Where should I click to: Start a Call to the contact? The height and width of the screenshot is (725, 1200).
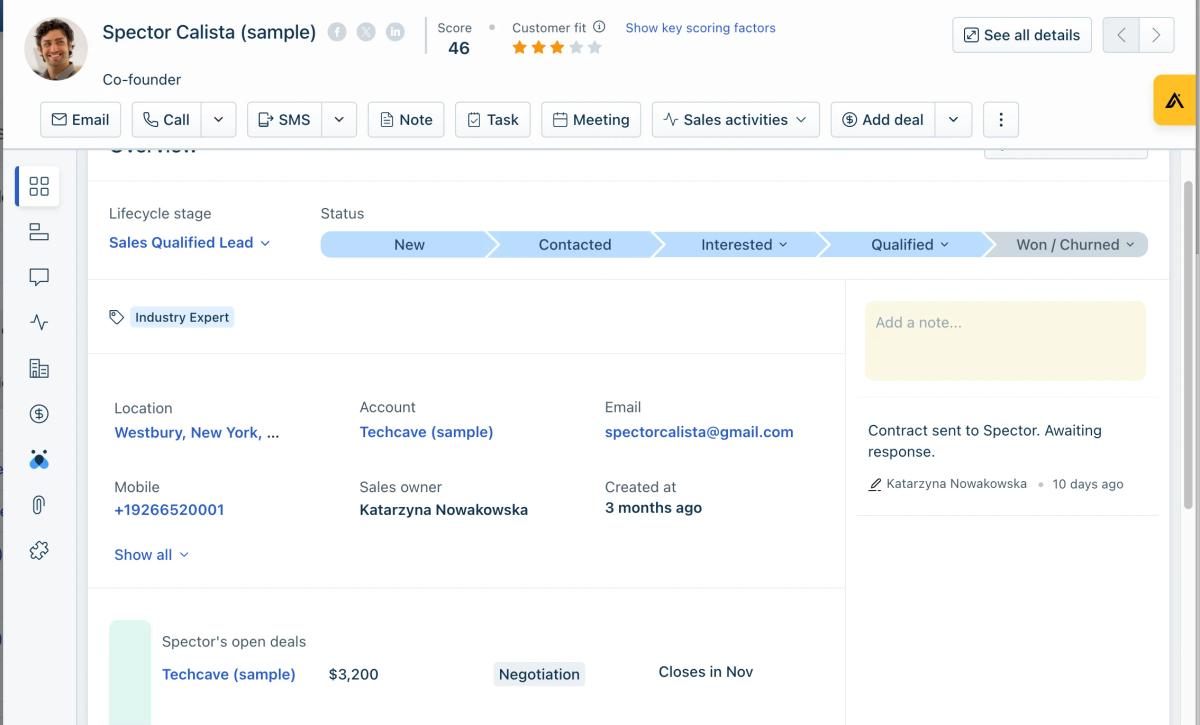click(x=167, y=120)
